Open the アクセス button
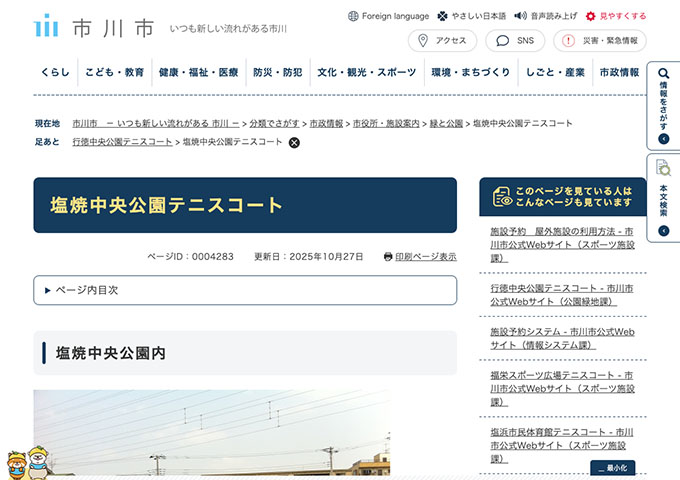Screen dimensions: 680x480 pos(442,41)
